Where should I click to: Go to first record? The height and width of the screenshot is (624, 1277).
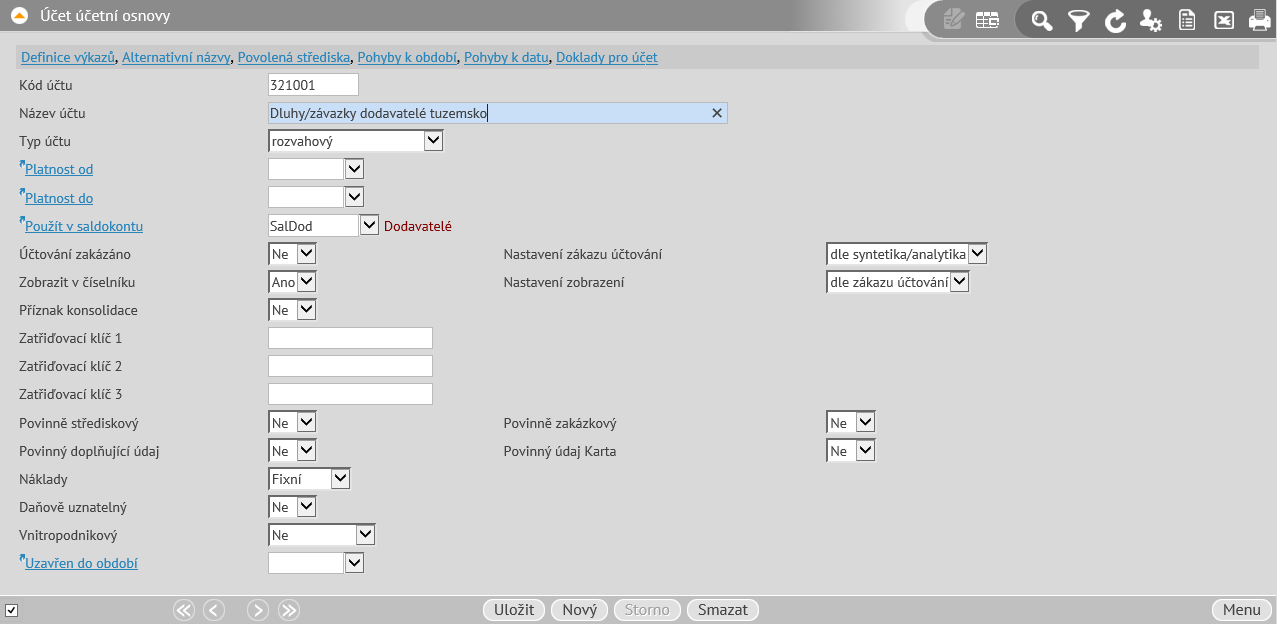pyautogui.click(x=183, y=610)
